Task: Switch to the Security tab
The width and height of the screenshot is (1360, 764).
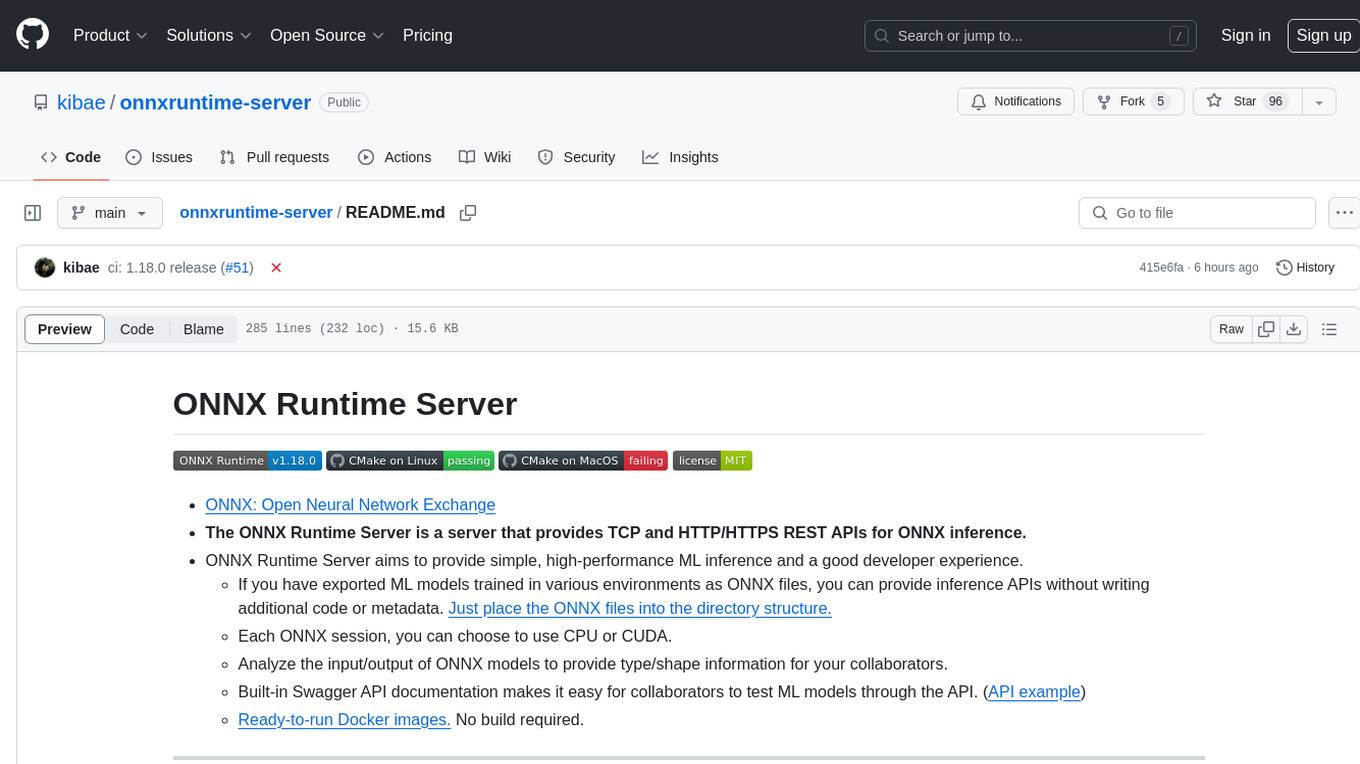Action: [x=576, y=157]
